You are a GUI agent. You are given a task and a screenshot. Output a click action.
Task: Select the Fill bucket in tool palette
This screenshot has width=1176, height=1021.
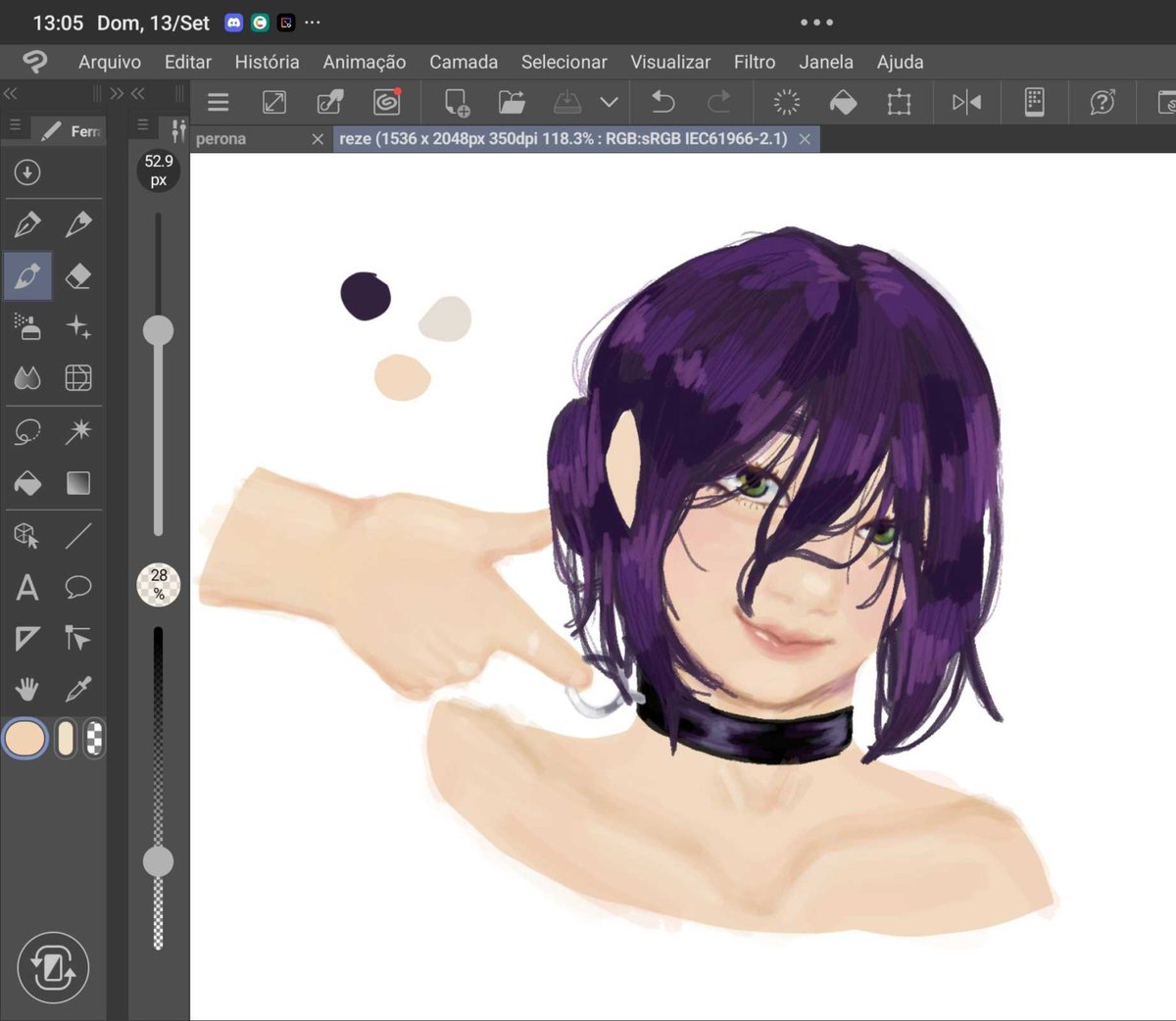[27, 483]
